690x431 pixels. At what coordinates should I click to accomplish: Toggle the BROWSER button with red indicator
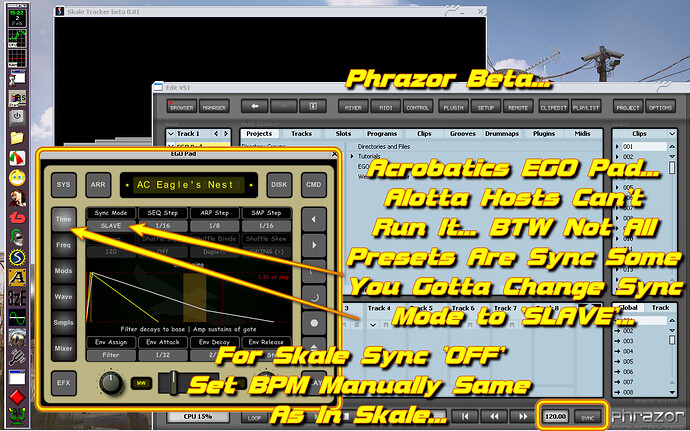[x=182, y=107]
